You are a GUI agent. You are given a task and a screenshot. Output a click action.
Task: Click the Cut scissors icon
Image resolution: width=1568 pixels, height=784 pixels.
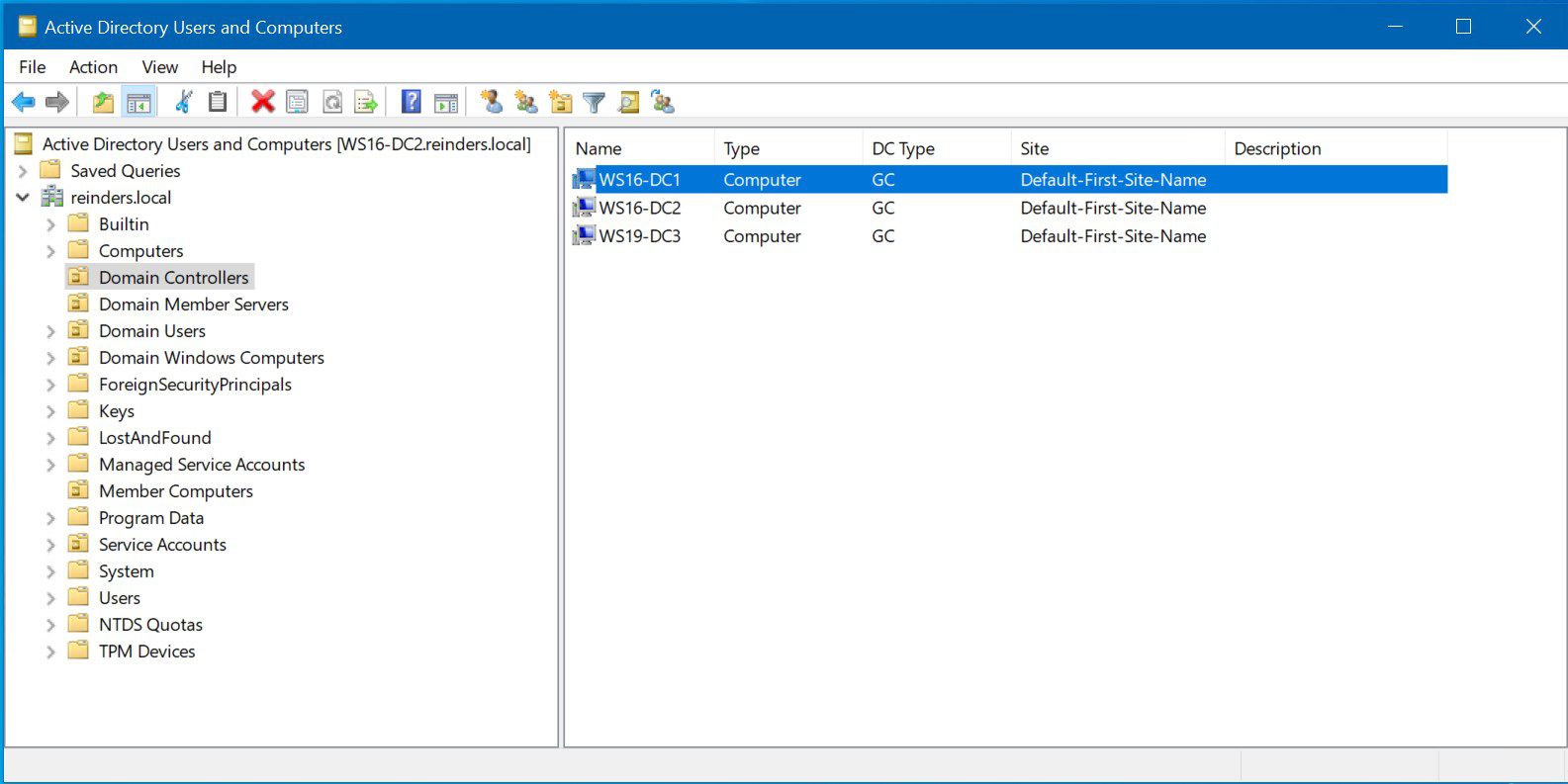(184, 102)
